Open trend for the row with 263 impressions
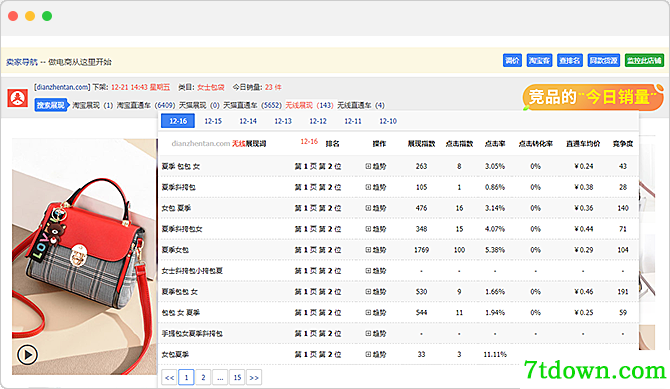This screenshot has width=670, height=389. click(376, 166)
